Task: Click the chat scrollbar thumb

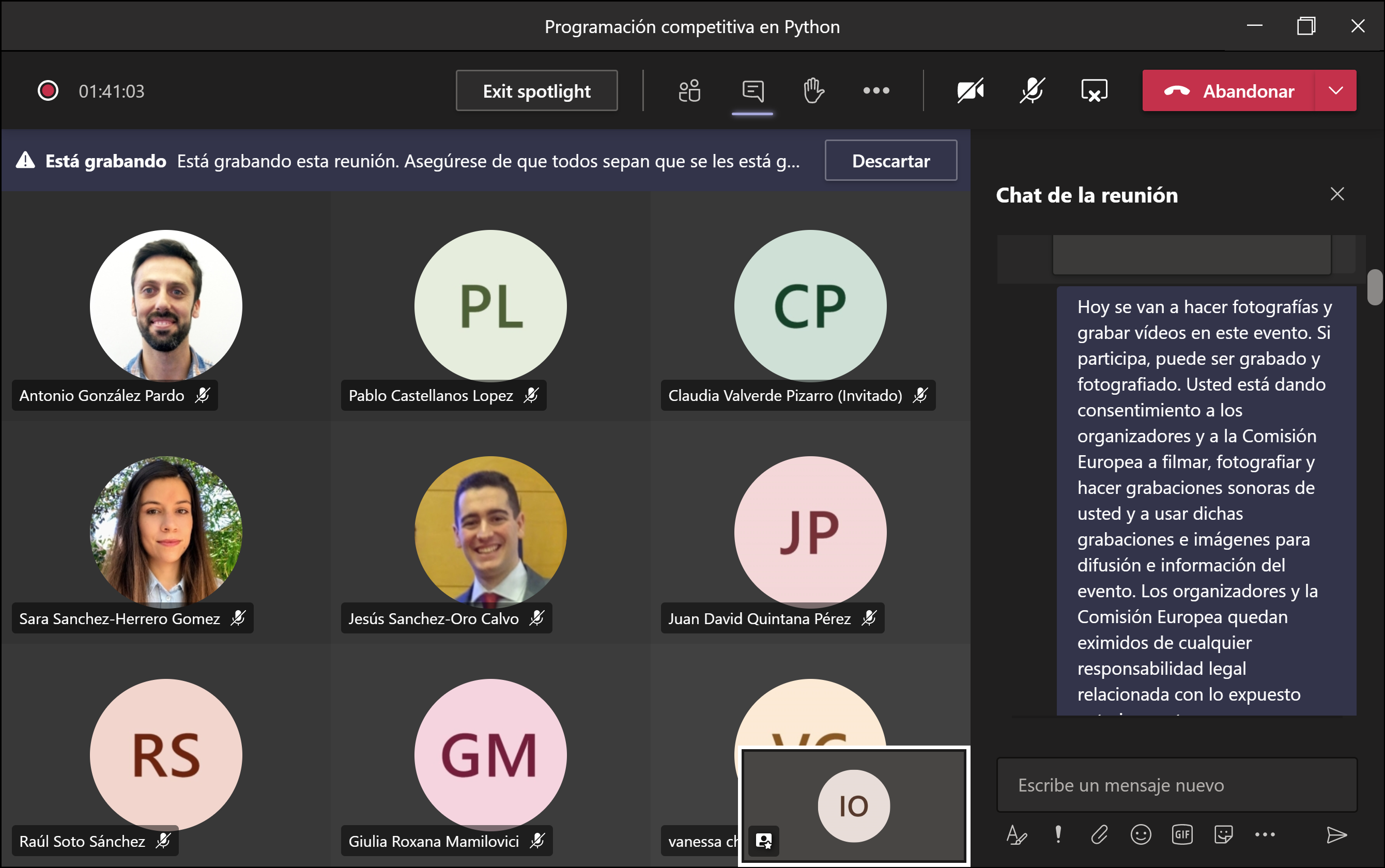Action: tap(1375, 287)
